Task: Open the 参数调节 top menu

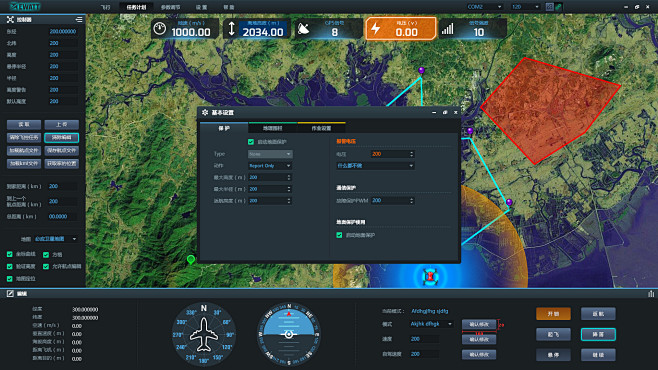Action: (170, 7)
